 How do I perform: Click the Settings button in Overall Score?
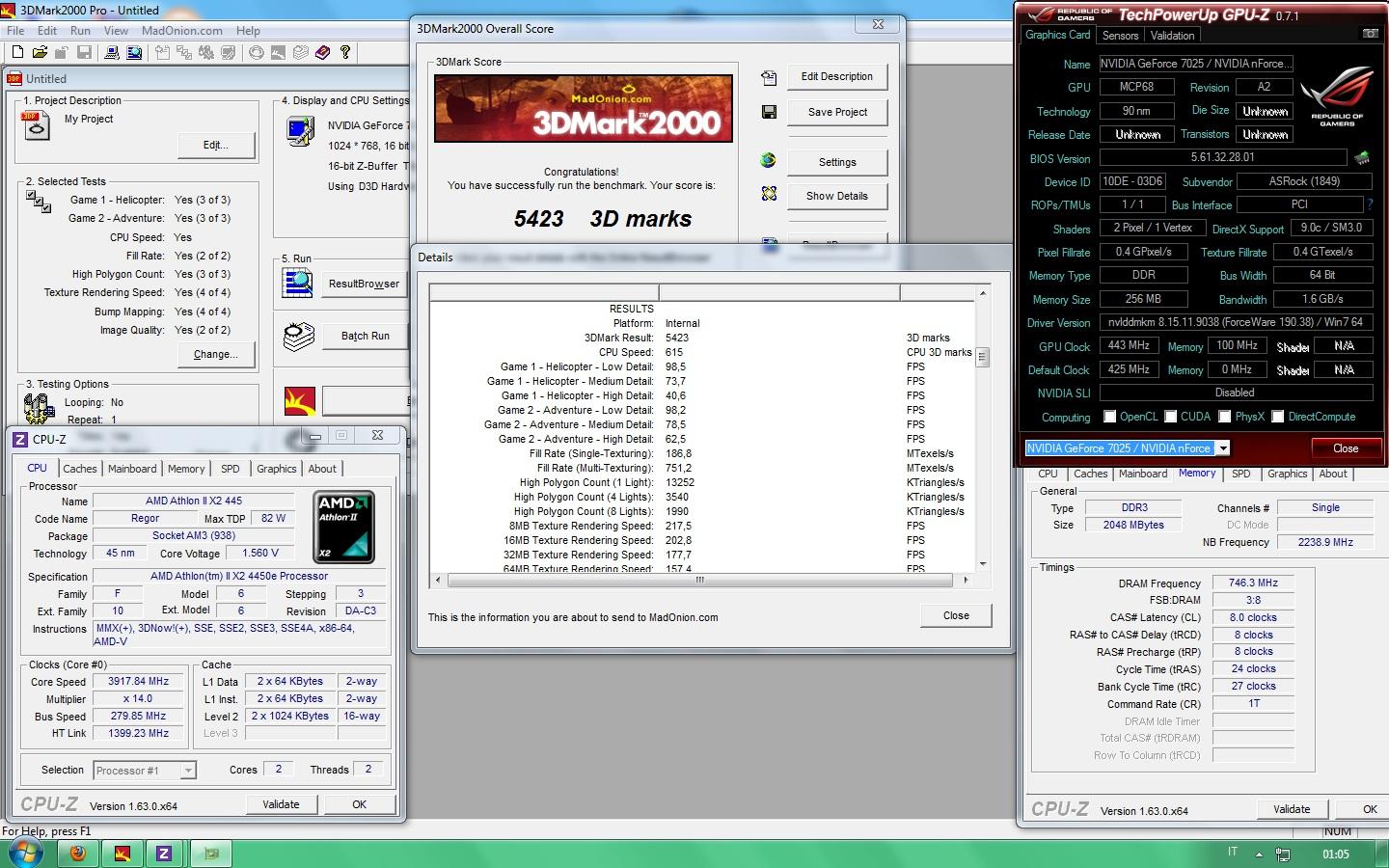[x=837, y=162]
